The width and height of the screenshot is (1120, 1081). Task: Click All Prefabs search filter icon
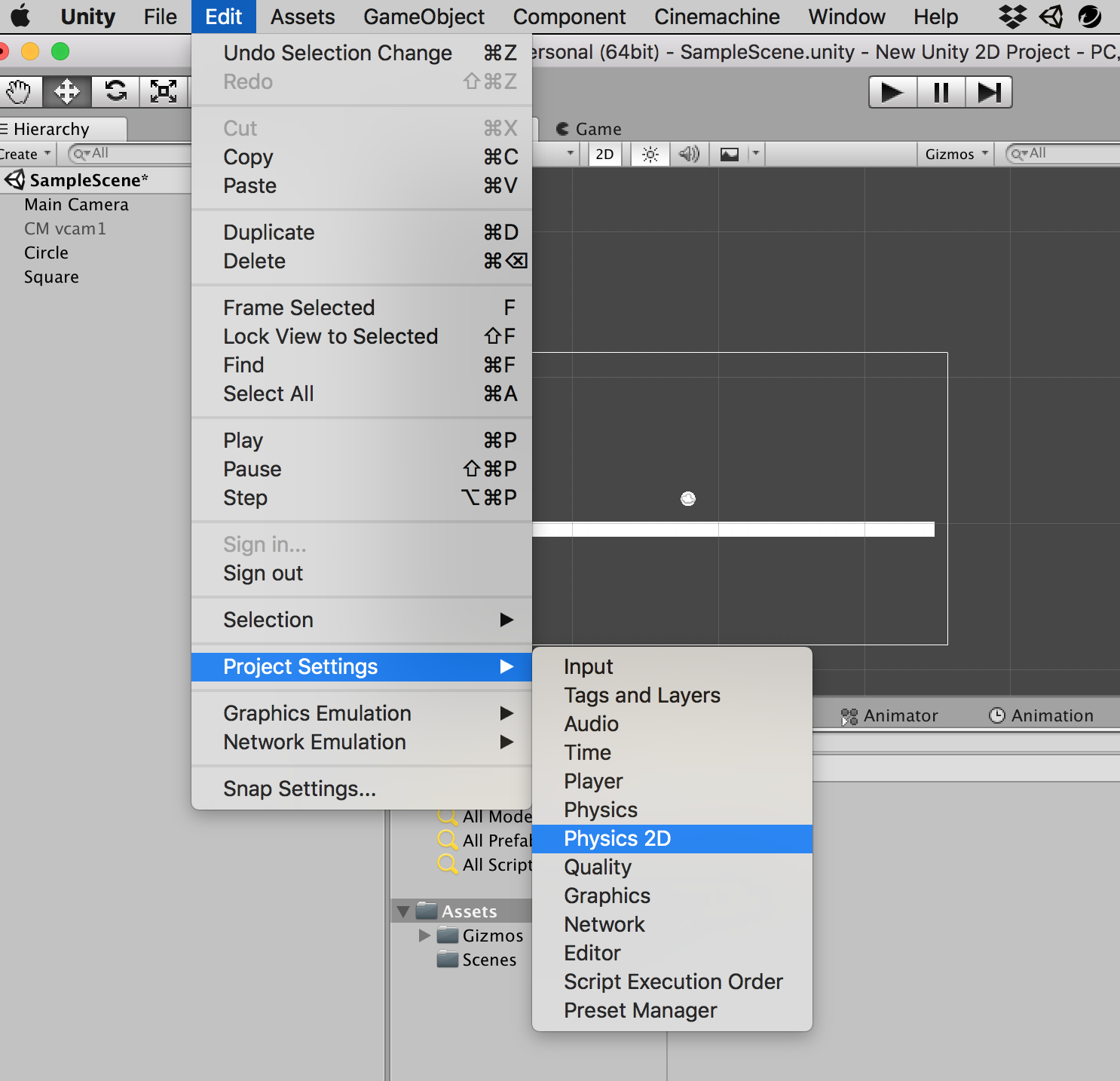[448, 840]
